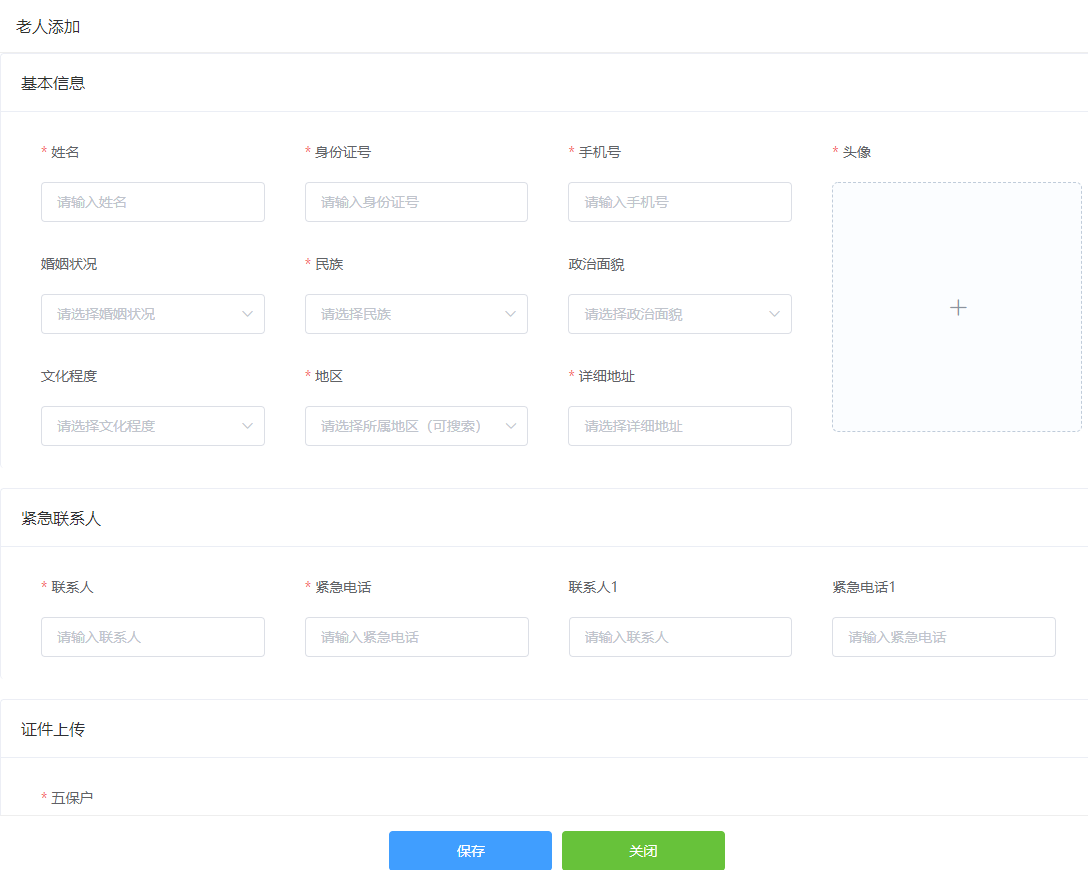The height and width of the screenshot is (870, 1088).
Task: Click the chevron arrow in 文化程度 select
Action: click(x=248, y=426)
